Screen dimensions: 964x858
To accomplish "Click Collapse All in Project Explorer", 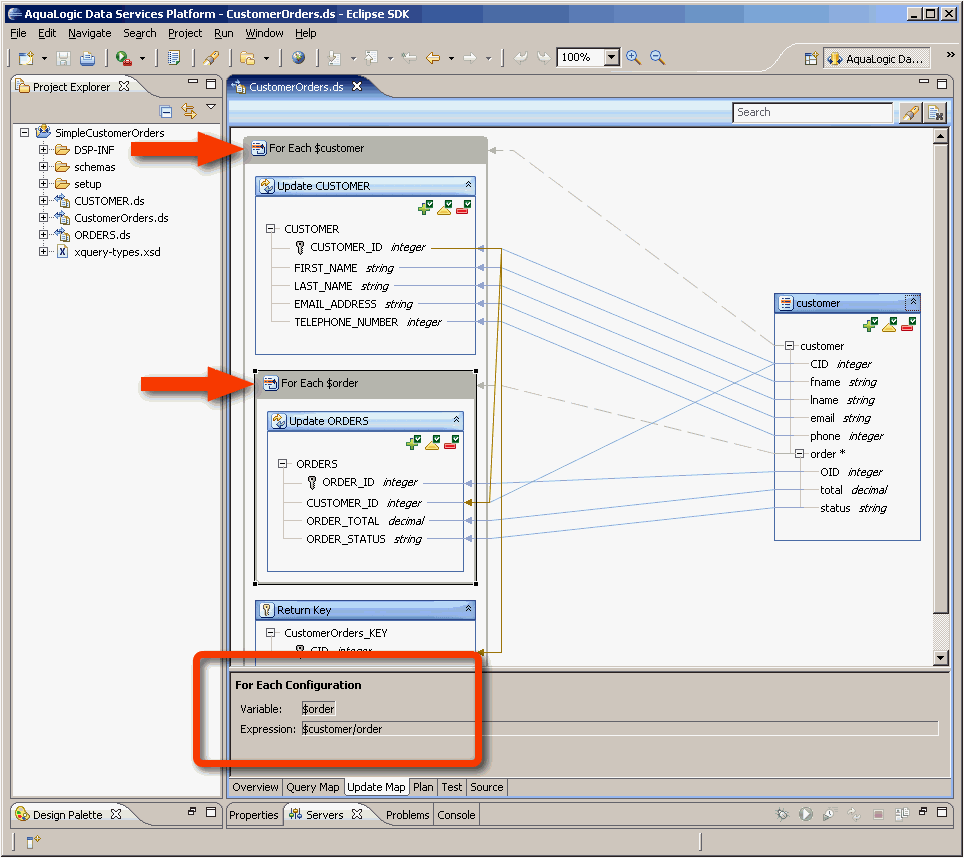I will [165, 111].
